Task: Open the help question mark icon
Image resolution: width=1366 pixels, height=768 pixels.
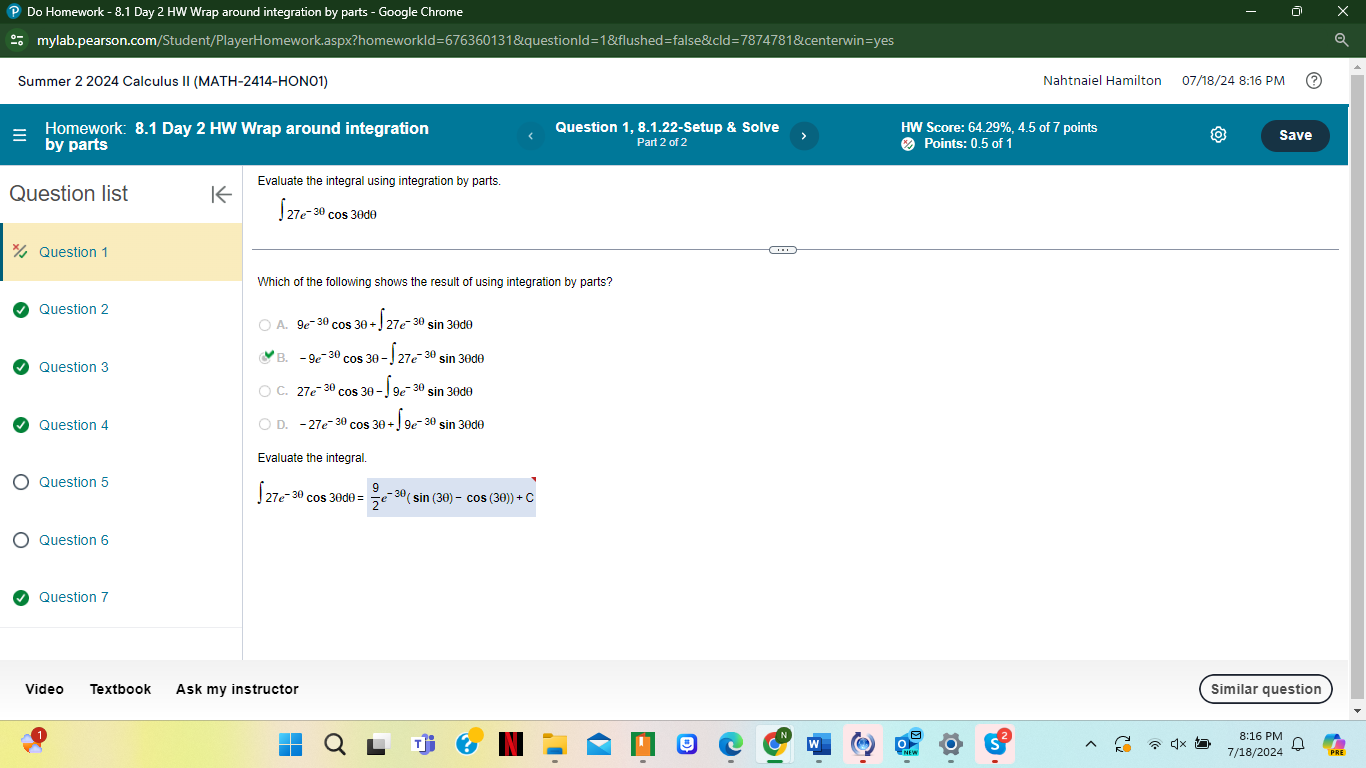Action: point(1314,81)
